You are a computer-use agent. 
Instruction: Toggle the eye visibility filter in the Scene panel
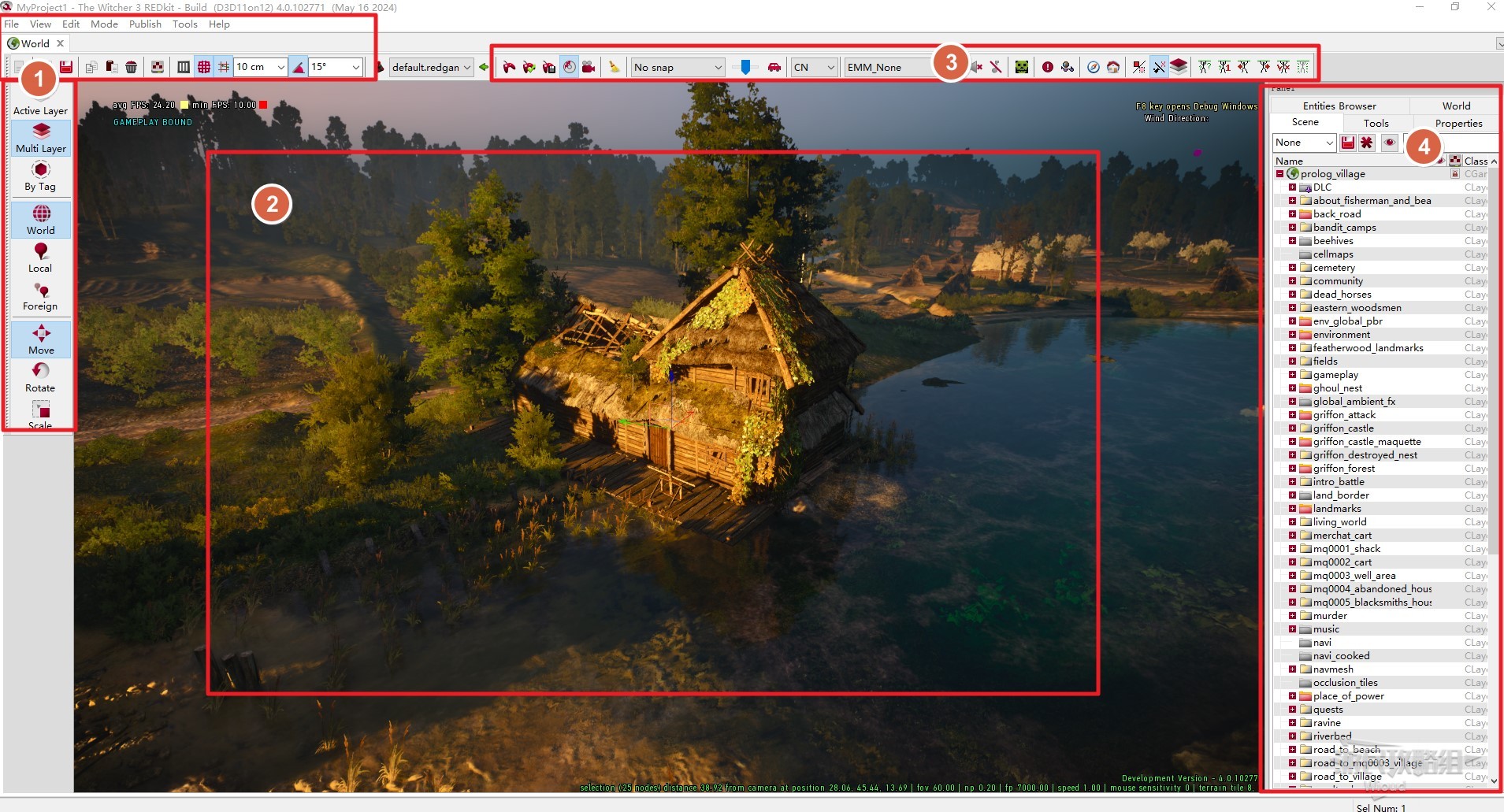[1390, 143]
